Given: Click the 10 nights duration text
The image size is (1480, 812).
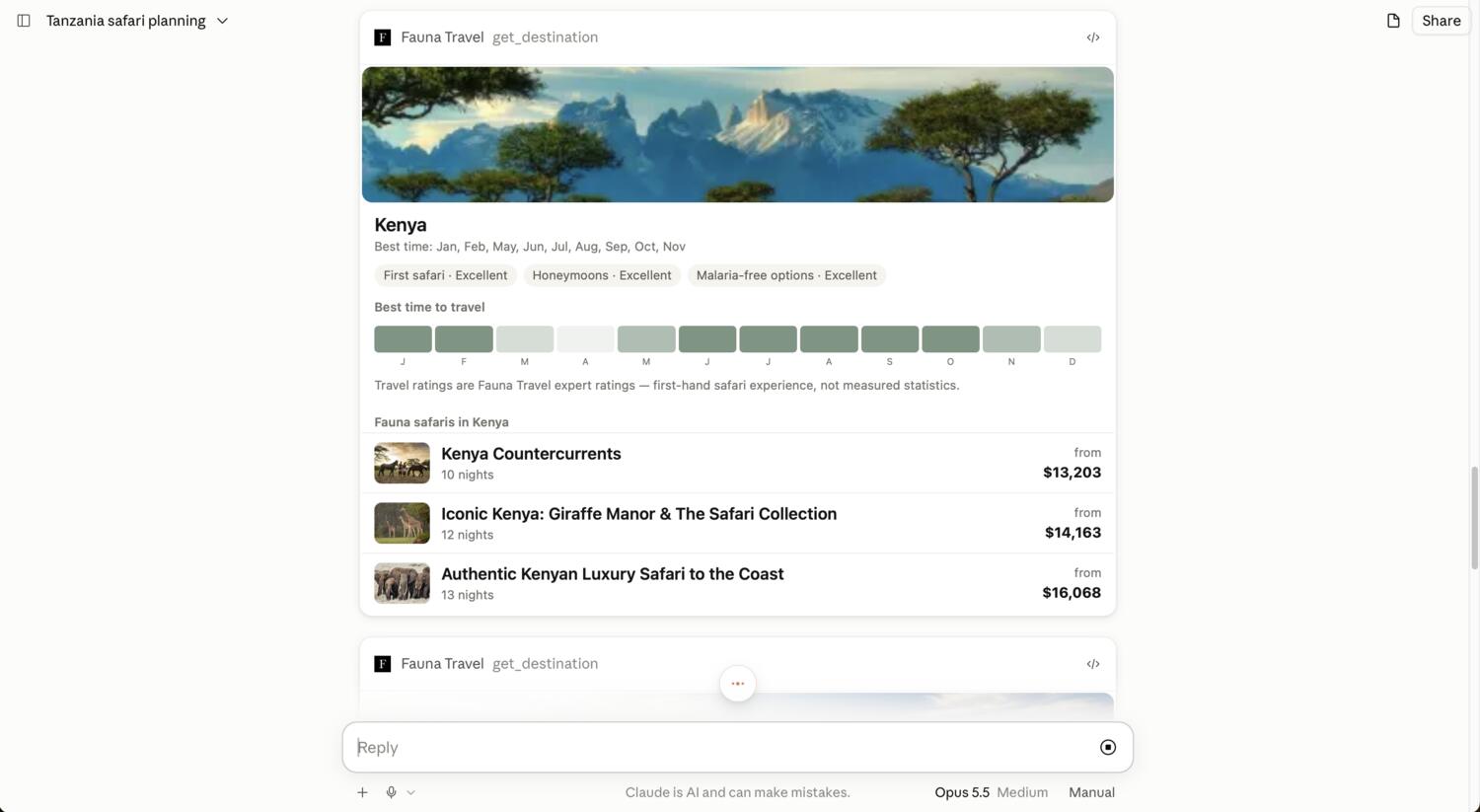Looking at the screenshot, I should (468, 475).
